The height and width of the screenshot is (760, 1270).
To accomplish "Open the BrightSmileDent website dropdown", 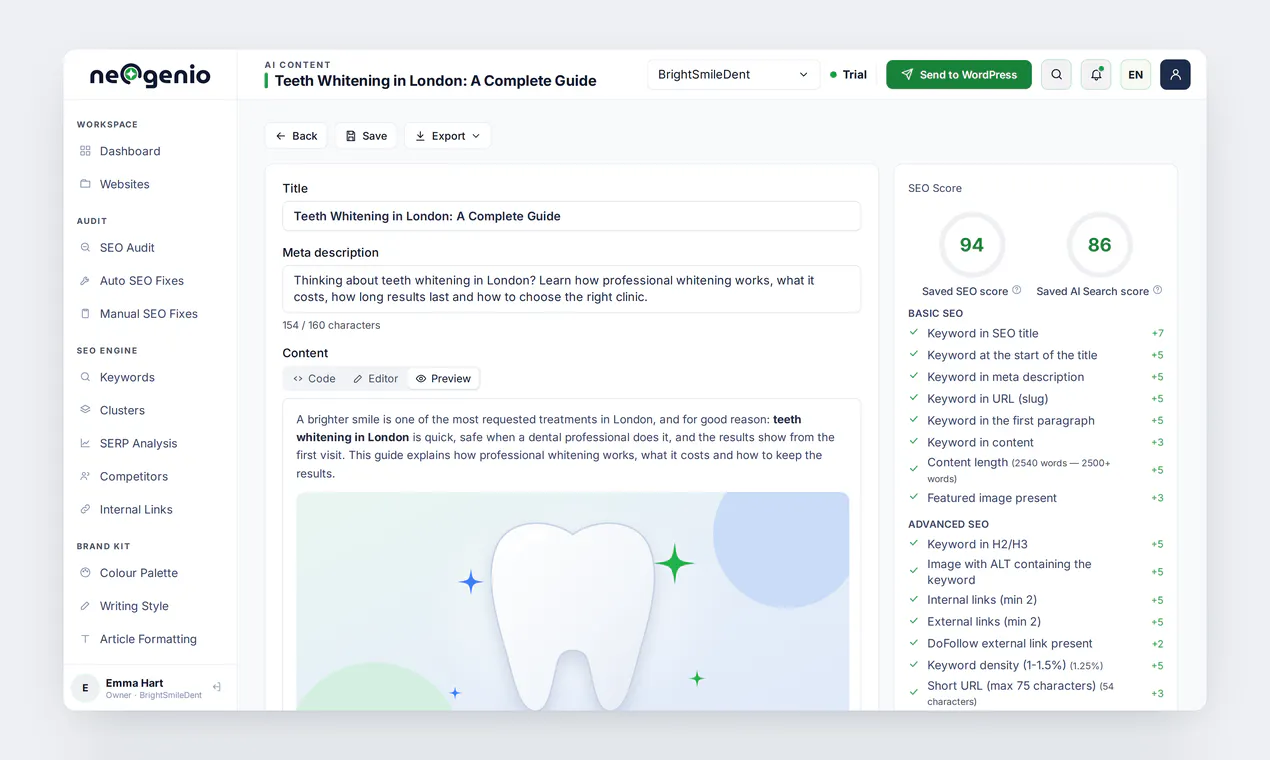I will pos(733,74).
